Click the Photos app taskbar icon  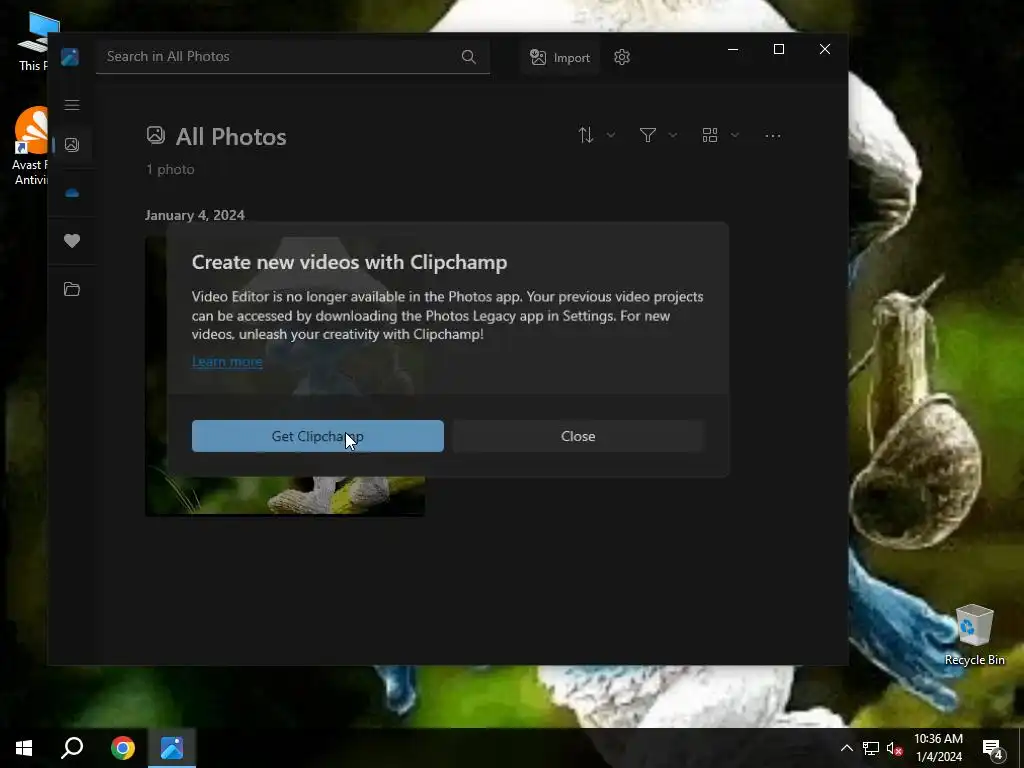[x=172, y=748]
